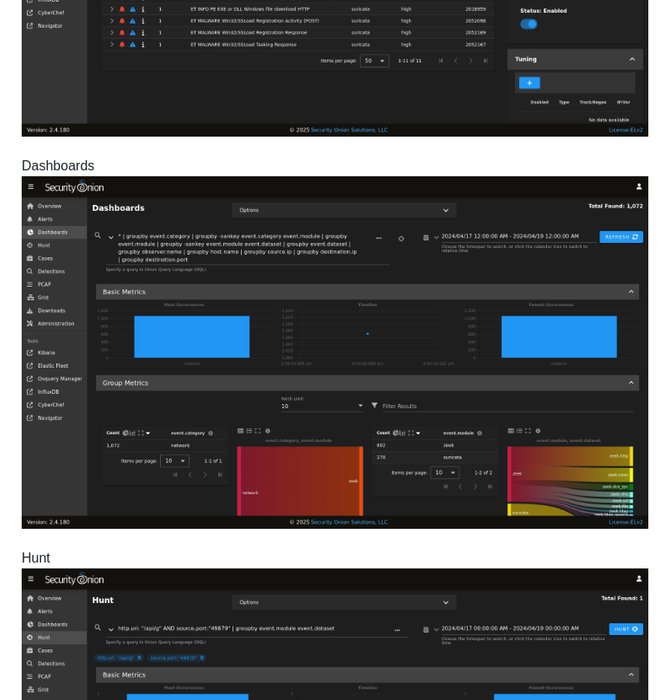The image size is (670, 700).
Task: Collapse the Tuning panel
Action: pos(631,59)
